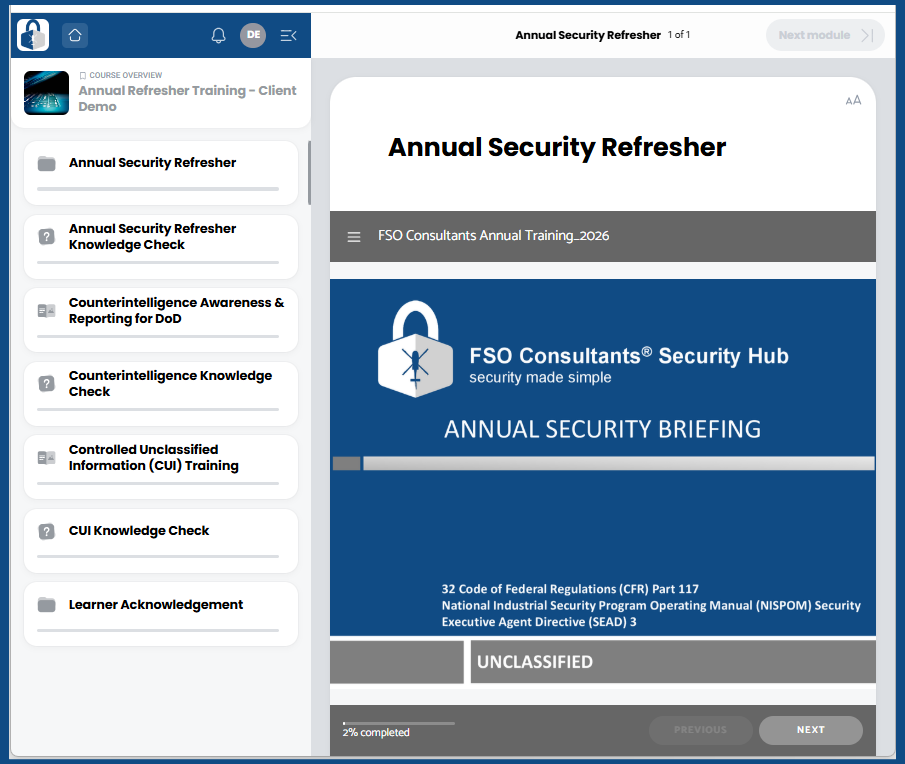Image resolution: width=905 pixels, height=764 pixels.
Task: Collapse the sidebar with the menu toggle icon
Action: click(288, 36)
